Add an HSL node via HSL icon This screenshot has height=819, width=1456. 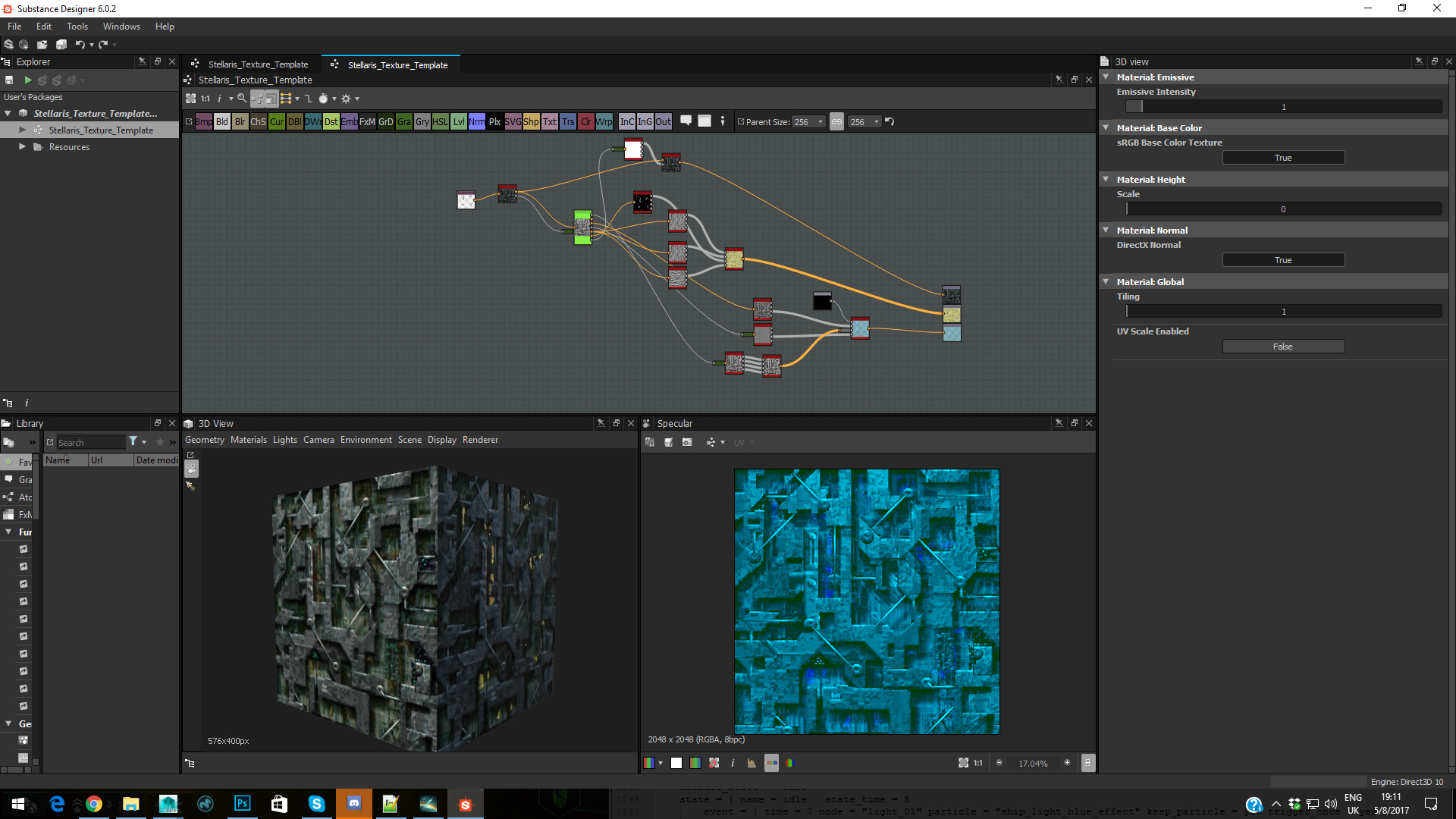[x=440, y=121]
